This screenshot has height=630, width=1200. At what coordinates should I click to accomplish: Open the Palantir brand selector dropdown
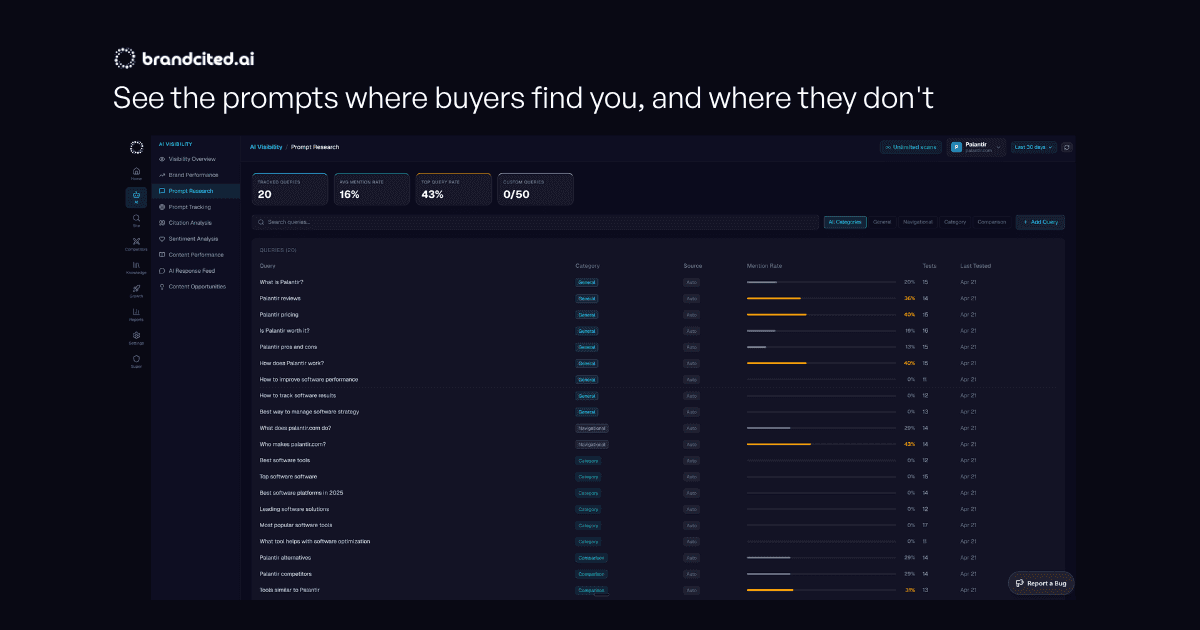pyautogui.click(x=976, y=147)
